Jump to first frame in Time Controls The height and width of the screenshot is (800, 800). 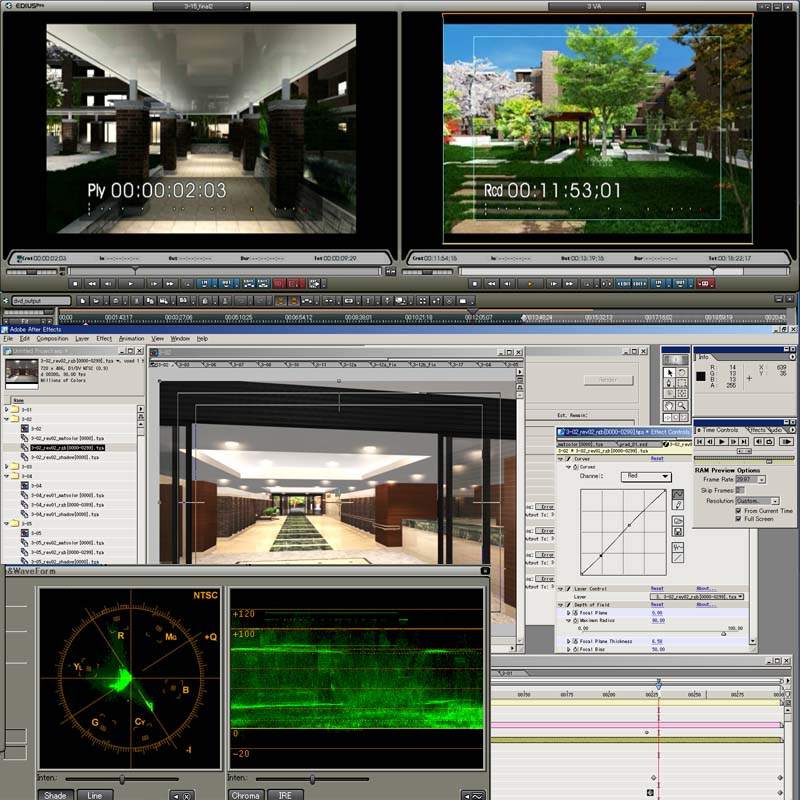click(x=699, y=441)
